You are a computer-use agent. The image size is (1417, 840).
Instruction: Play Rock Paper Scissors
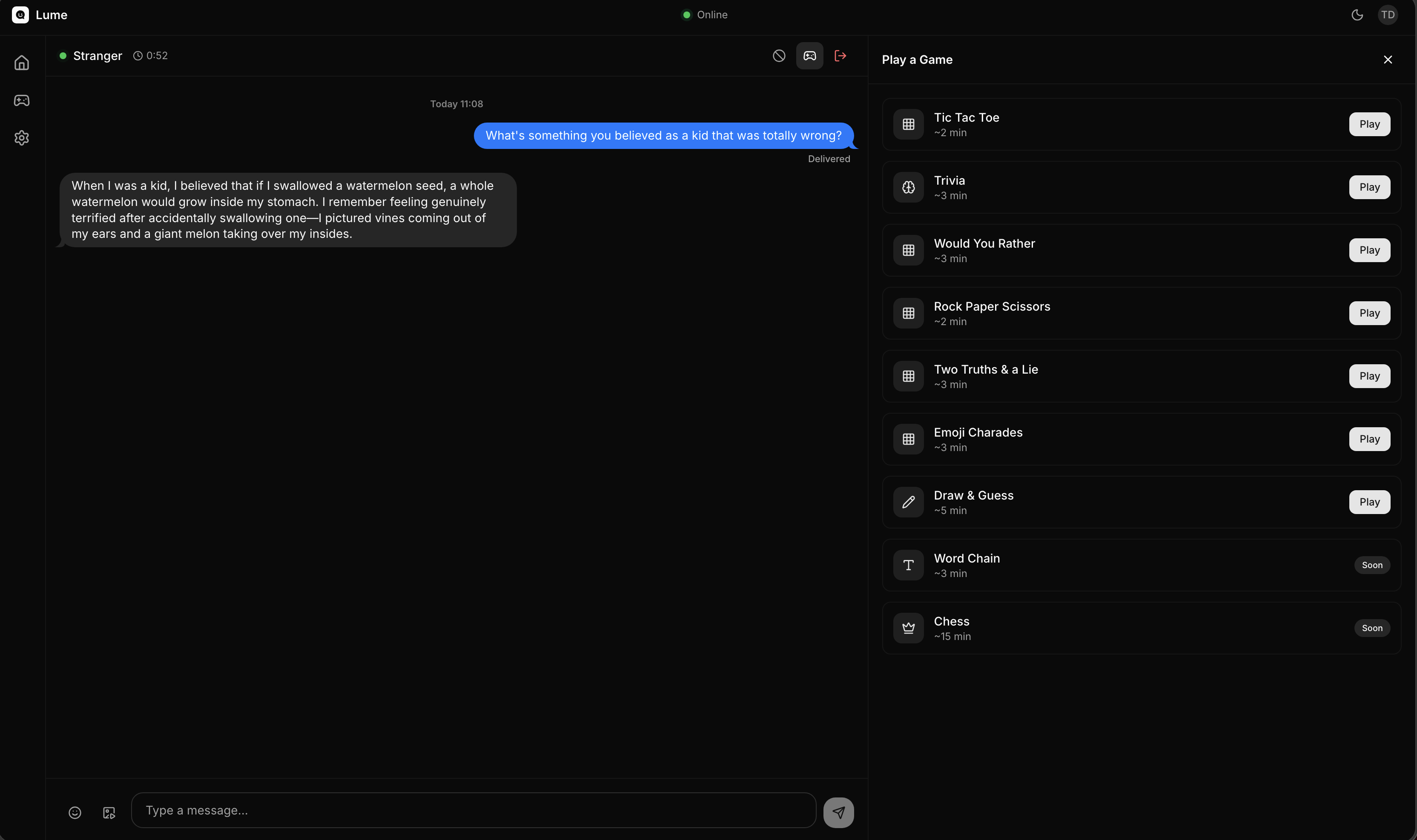[x=1369, y=313]
